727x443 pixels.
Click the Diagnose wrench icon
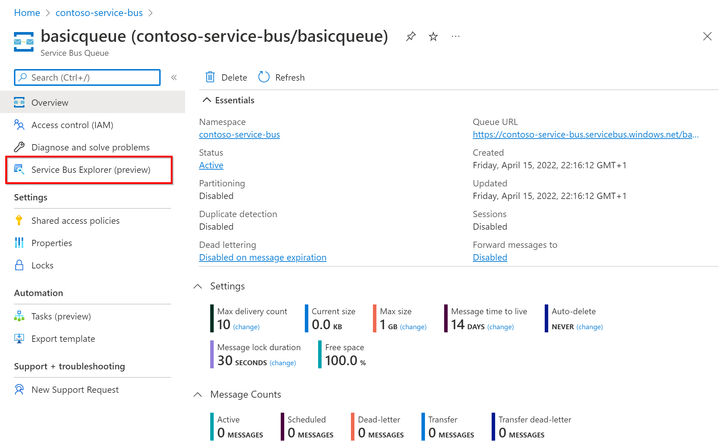click(x=19, y=147)
